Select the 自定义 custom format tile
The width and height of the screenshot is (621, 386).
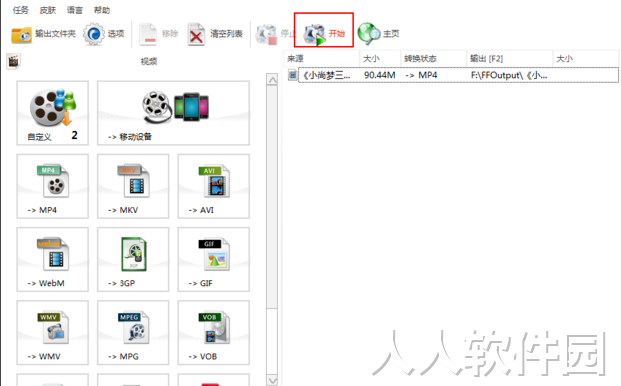(53, 113)
